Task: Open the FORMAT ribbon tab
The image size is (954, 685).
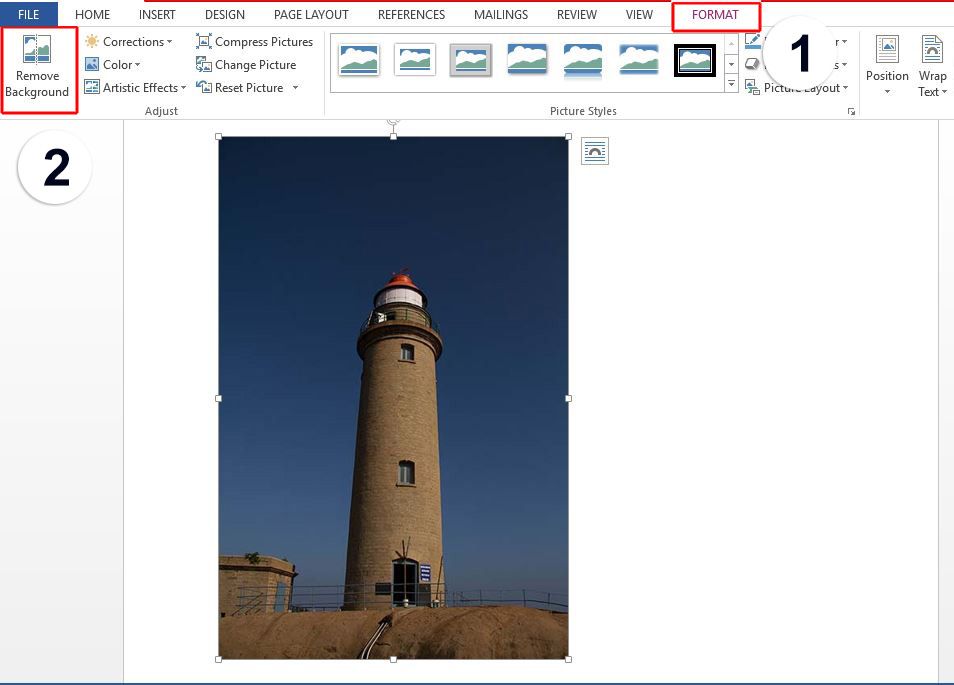Action: pos(716,14)
